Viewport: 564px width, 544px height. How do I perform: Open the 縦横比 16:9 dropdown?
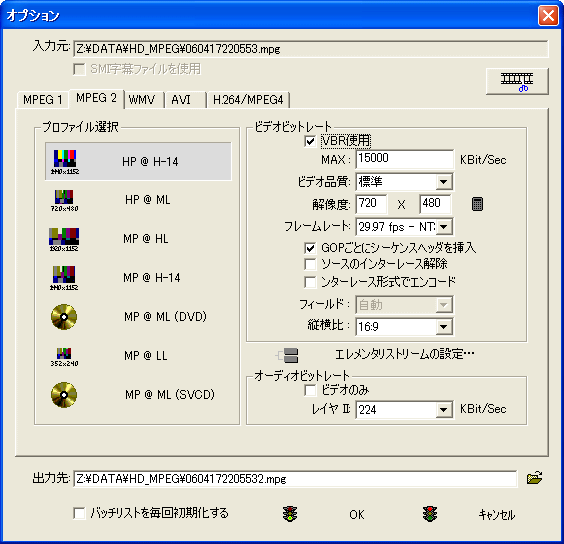click(x=444, y=327)
